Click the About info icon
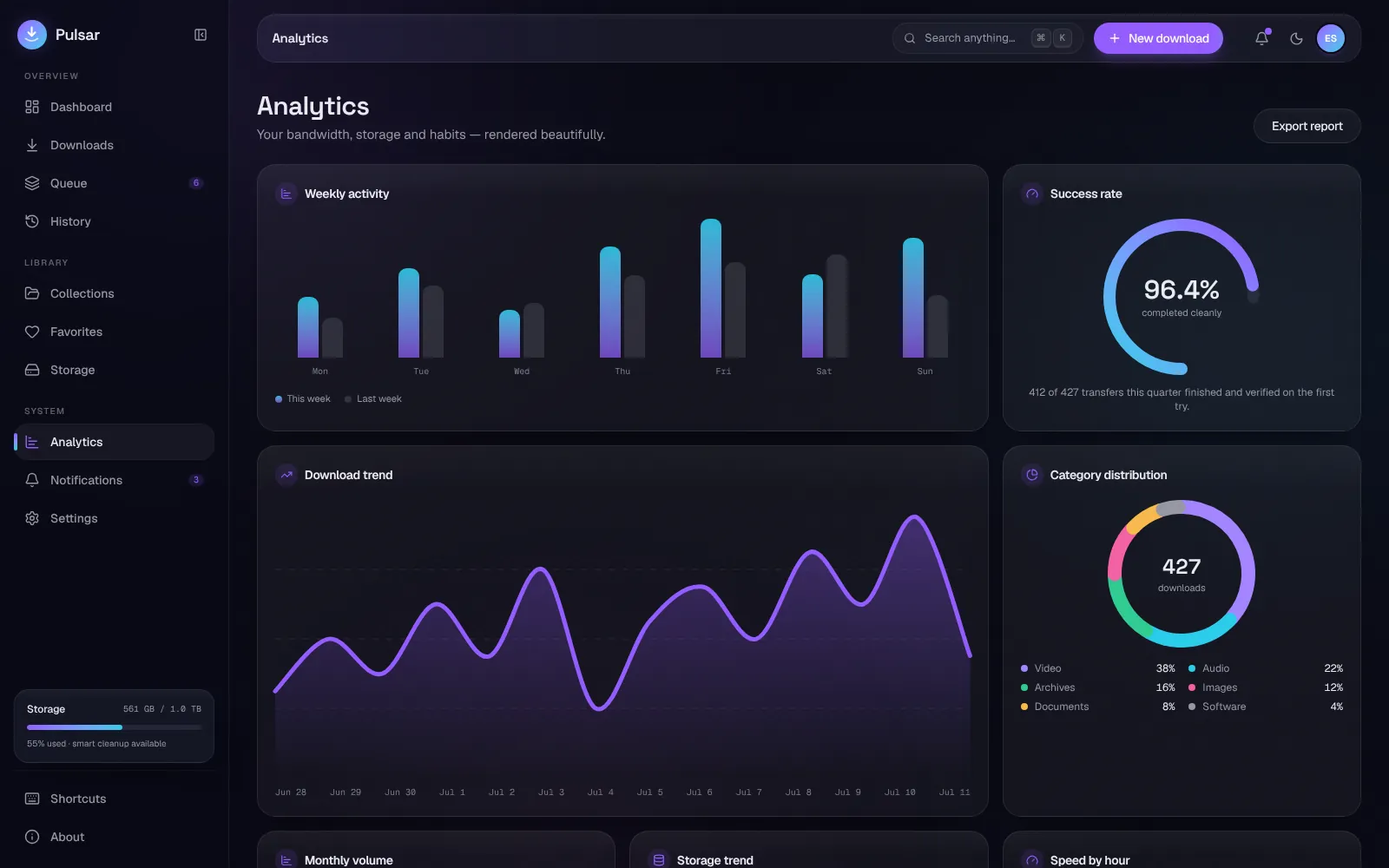 pos(32,837)
